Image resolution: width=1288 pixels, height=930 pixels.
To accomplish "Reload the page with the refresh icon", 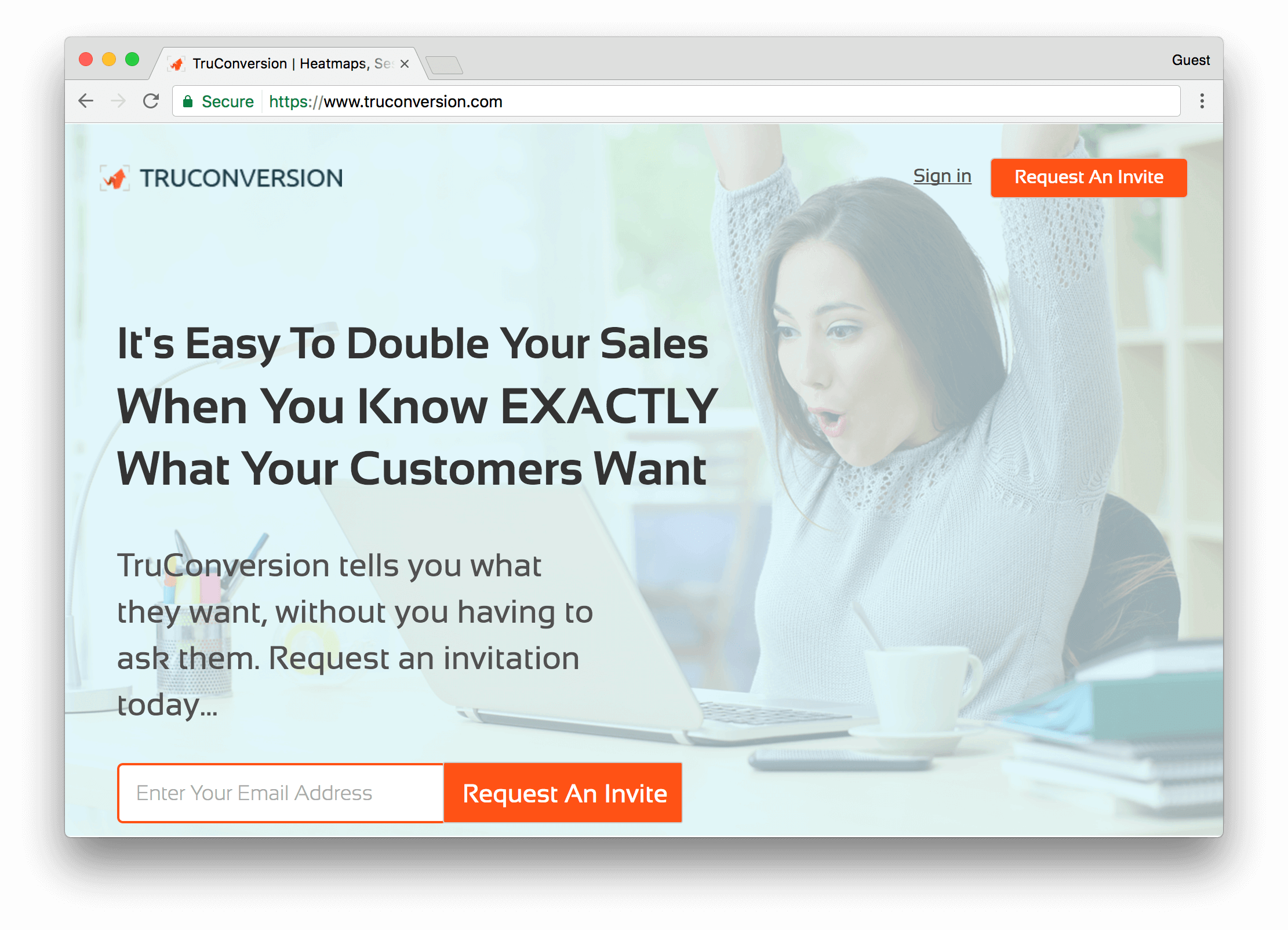I will click(x=151, y=101).
